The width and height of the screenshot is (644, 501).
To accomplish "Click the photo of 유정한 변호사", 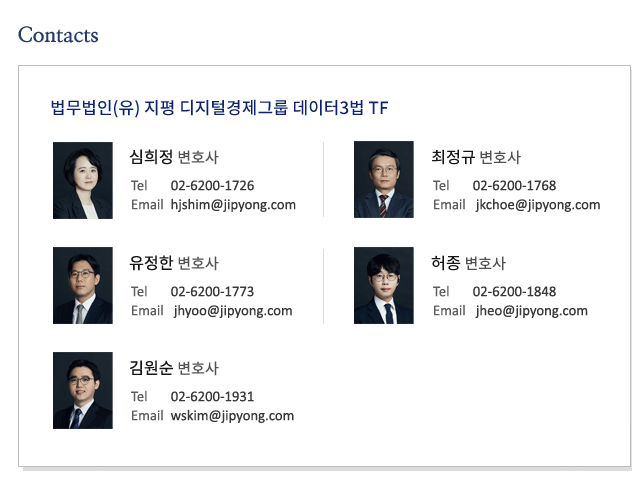I will [83, 285].
